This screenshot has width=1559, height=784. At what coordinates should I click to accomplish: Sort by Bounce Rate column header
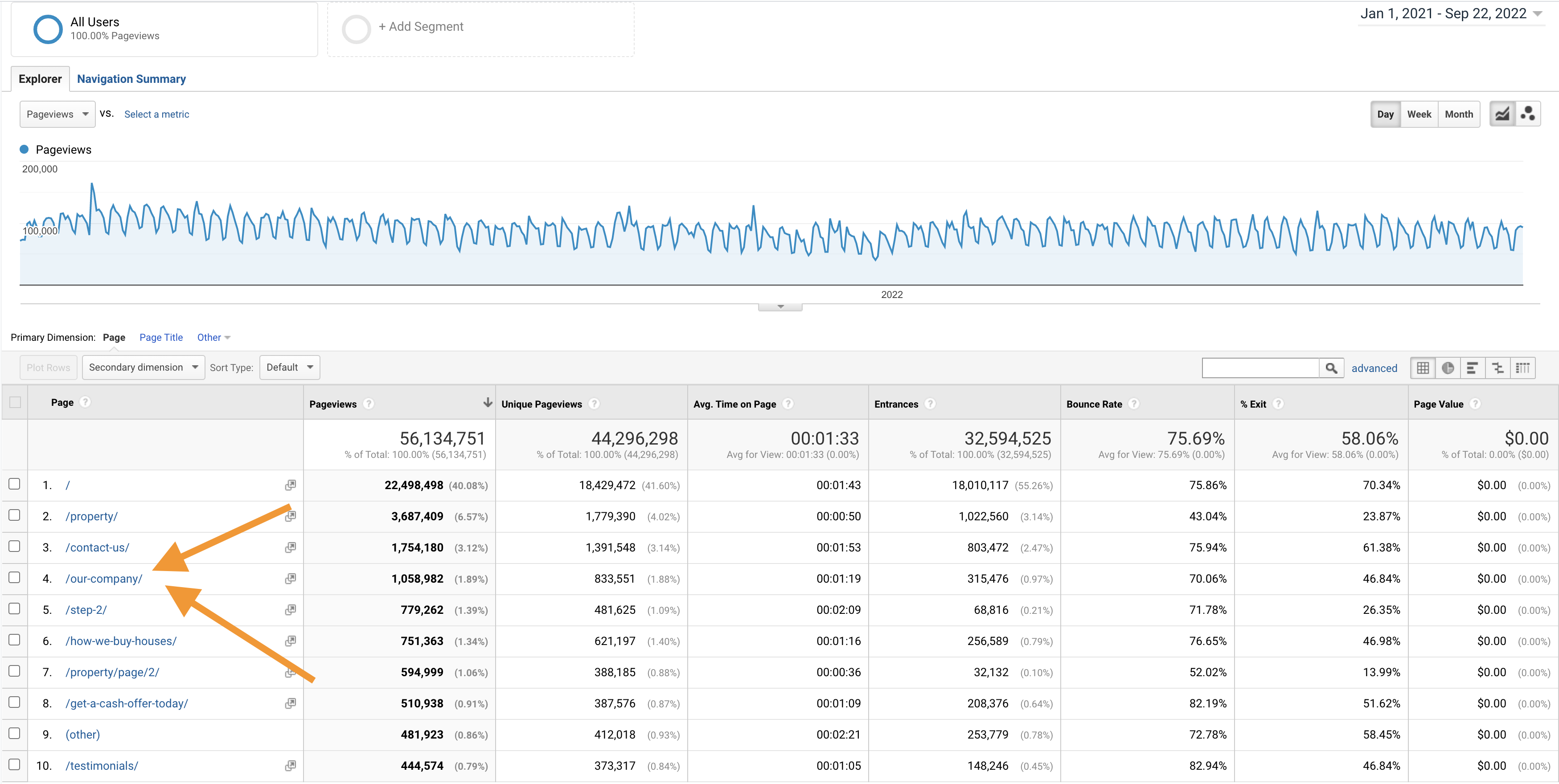tap(1094, 404)
